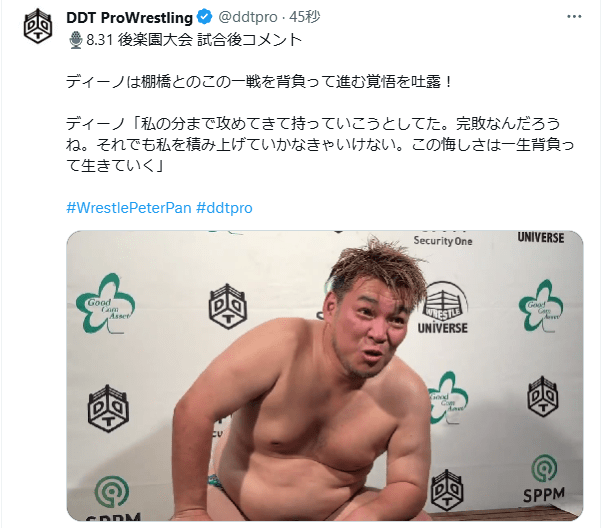Click the SPPM logo at photo's right
Image resolution: width=602 pixels, height=528 pixels.
pos(543,479)
